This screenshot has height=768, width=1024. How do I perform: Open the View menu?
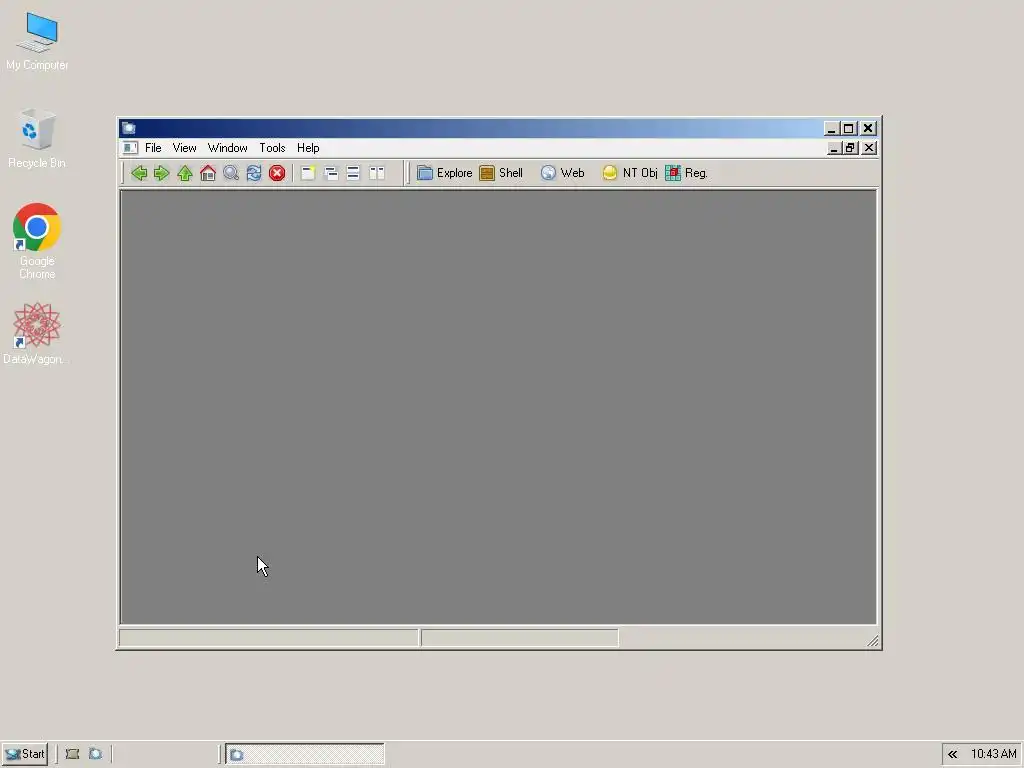(184, 148)
